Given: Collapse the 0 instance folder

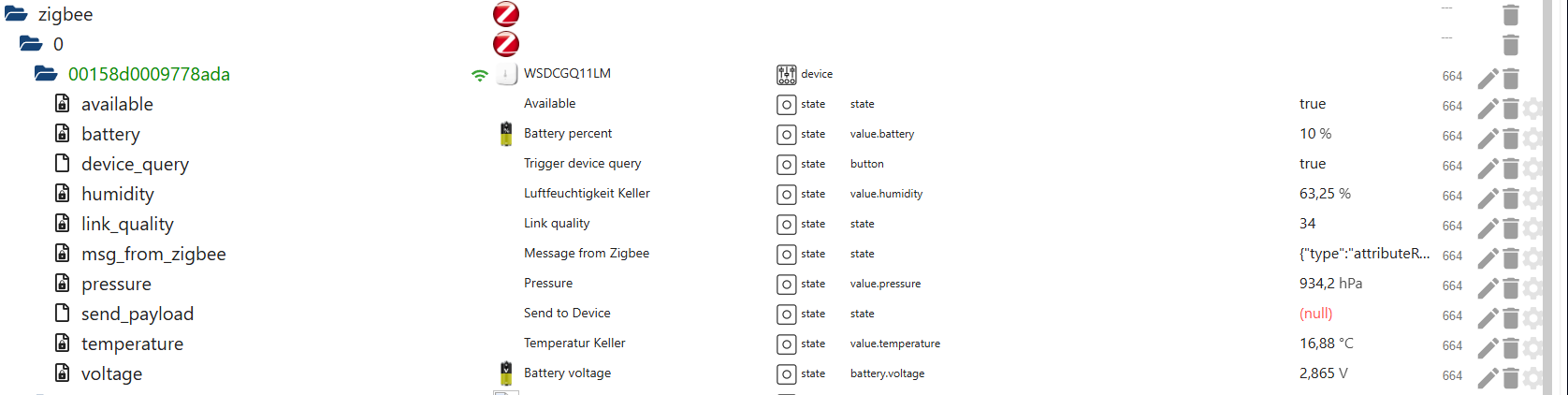Looking at the screenshot, I should point(31,44).
